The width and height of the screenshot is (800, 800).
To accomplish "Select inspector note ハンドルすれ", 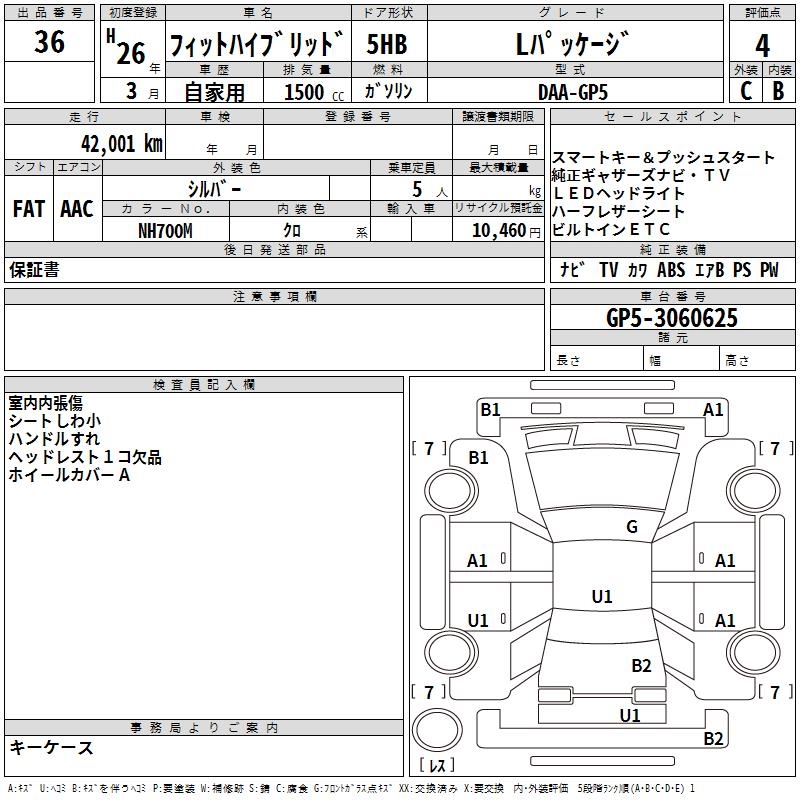I will pyautogui.click(x=54, y=439).
